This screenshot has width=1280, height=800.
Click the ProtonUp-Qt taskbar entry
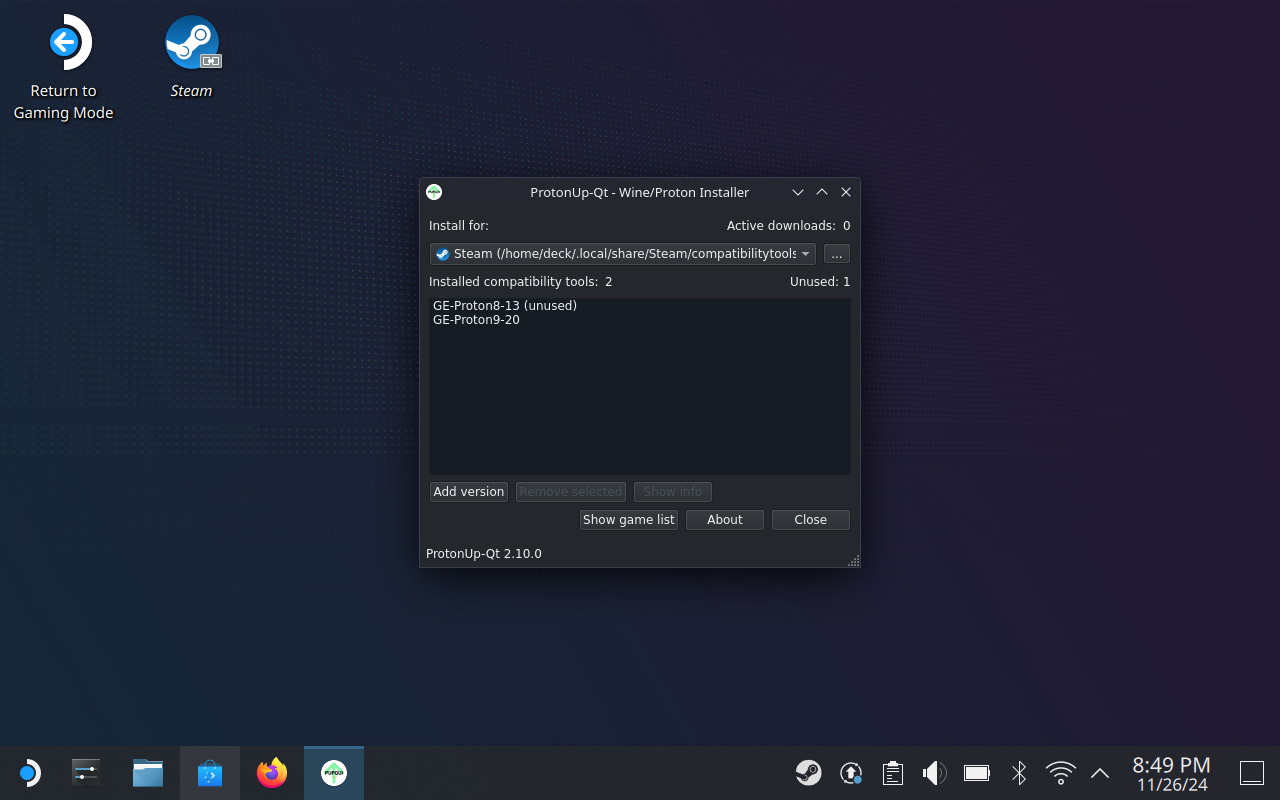coord(334,773)
